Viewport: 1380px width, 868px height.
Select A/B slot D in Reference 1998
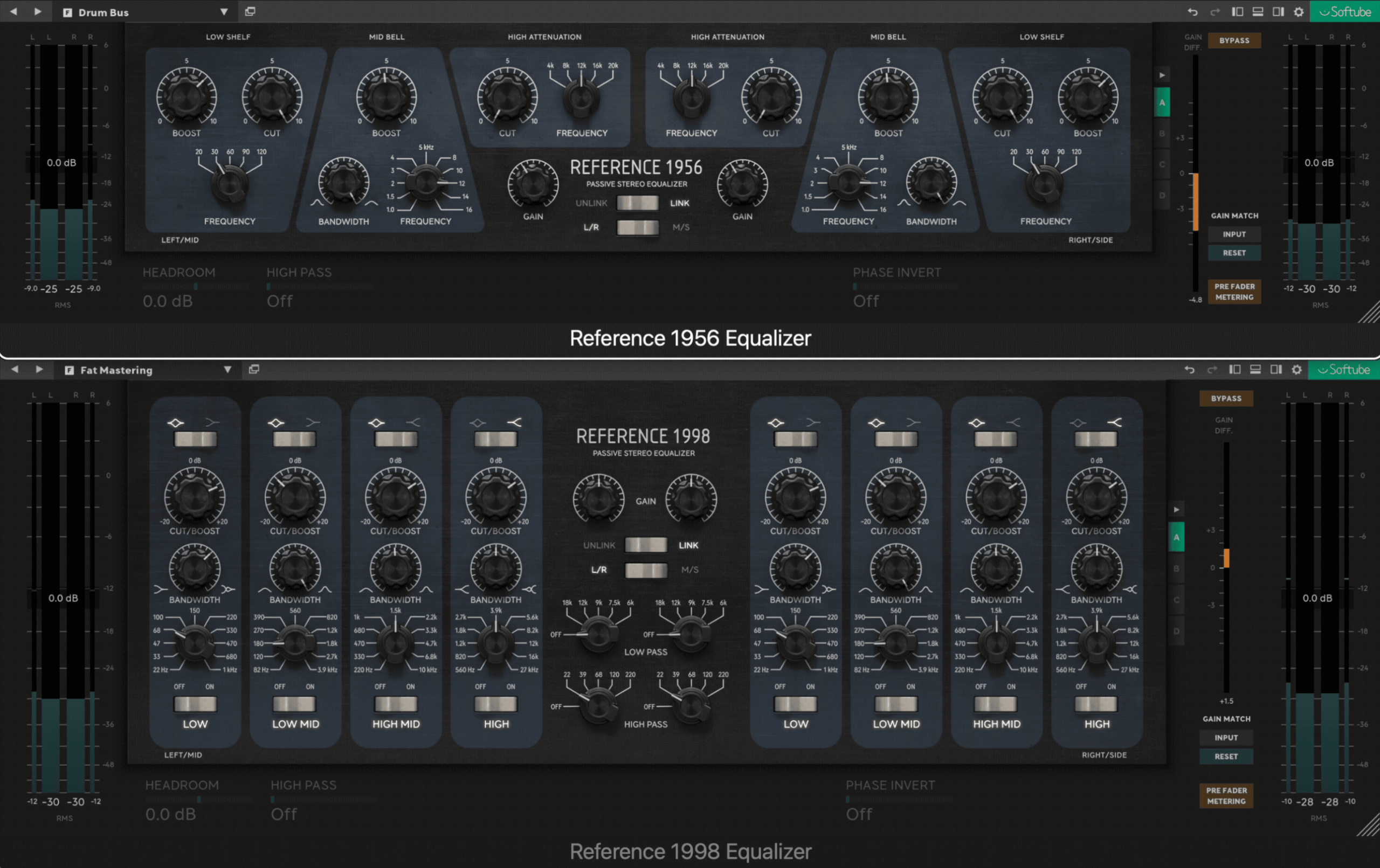point(1176,631)
